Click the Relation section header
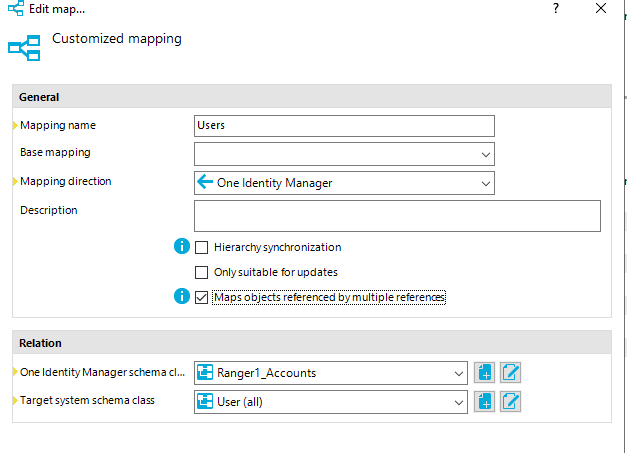The image size is (627, 453). tap(312, 343)
